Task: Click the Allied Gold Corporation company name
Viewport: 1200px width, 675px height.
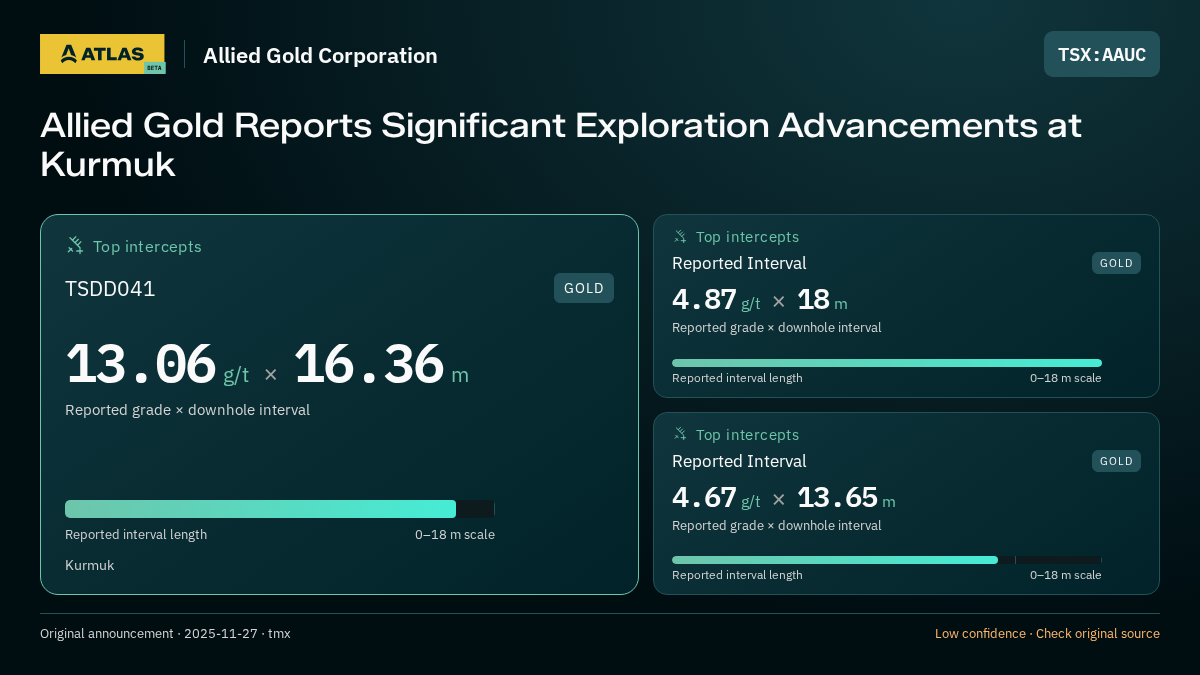Action: tap(320, 55)
